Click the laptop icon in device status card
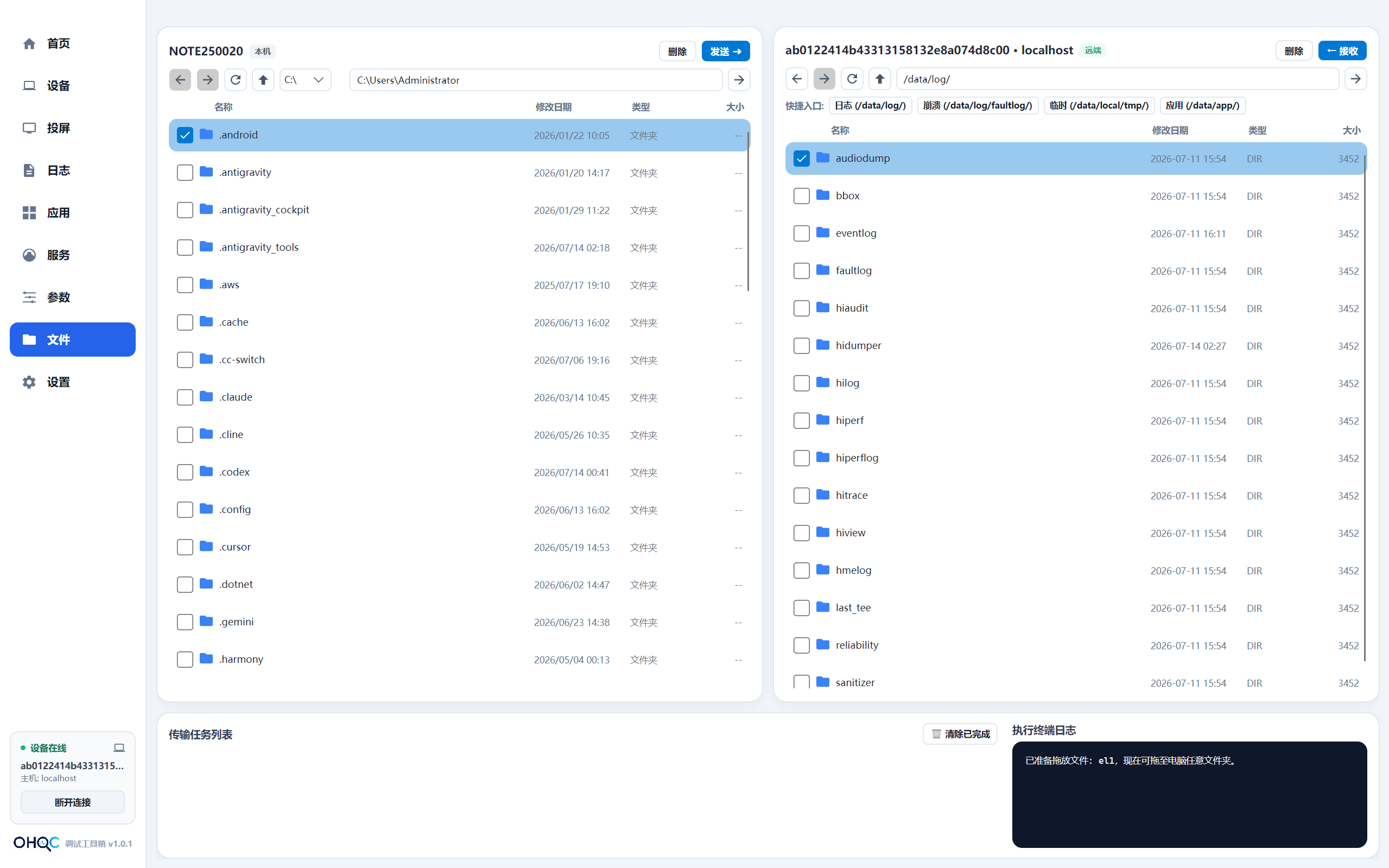The image size is (1389, 868). 119,747
